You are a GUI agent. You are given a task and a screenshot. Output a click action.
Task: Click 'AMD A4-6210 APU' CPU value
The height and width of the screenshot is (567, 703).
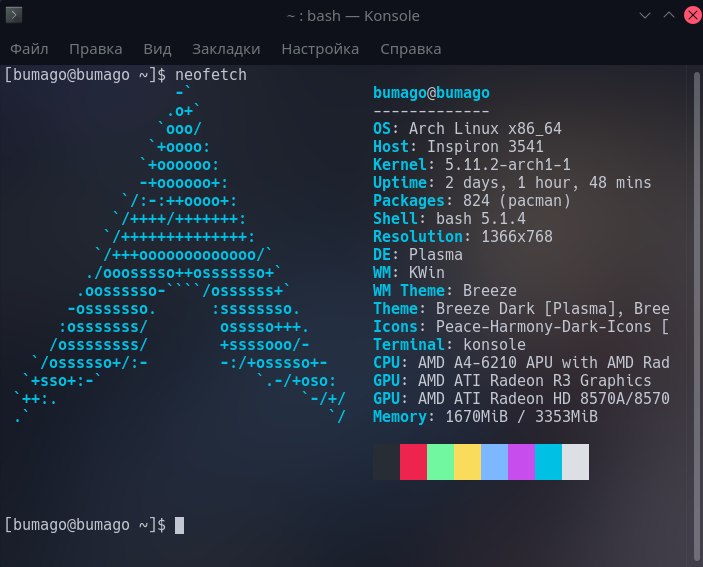pyautogui.click(x=485, y=363)
